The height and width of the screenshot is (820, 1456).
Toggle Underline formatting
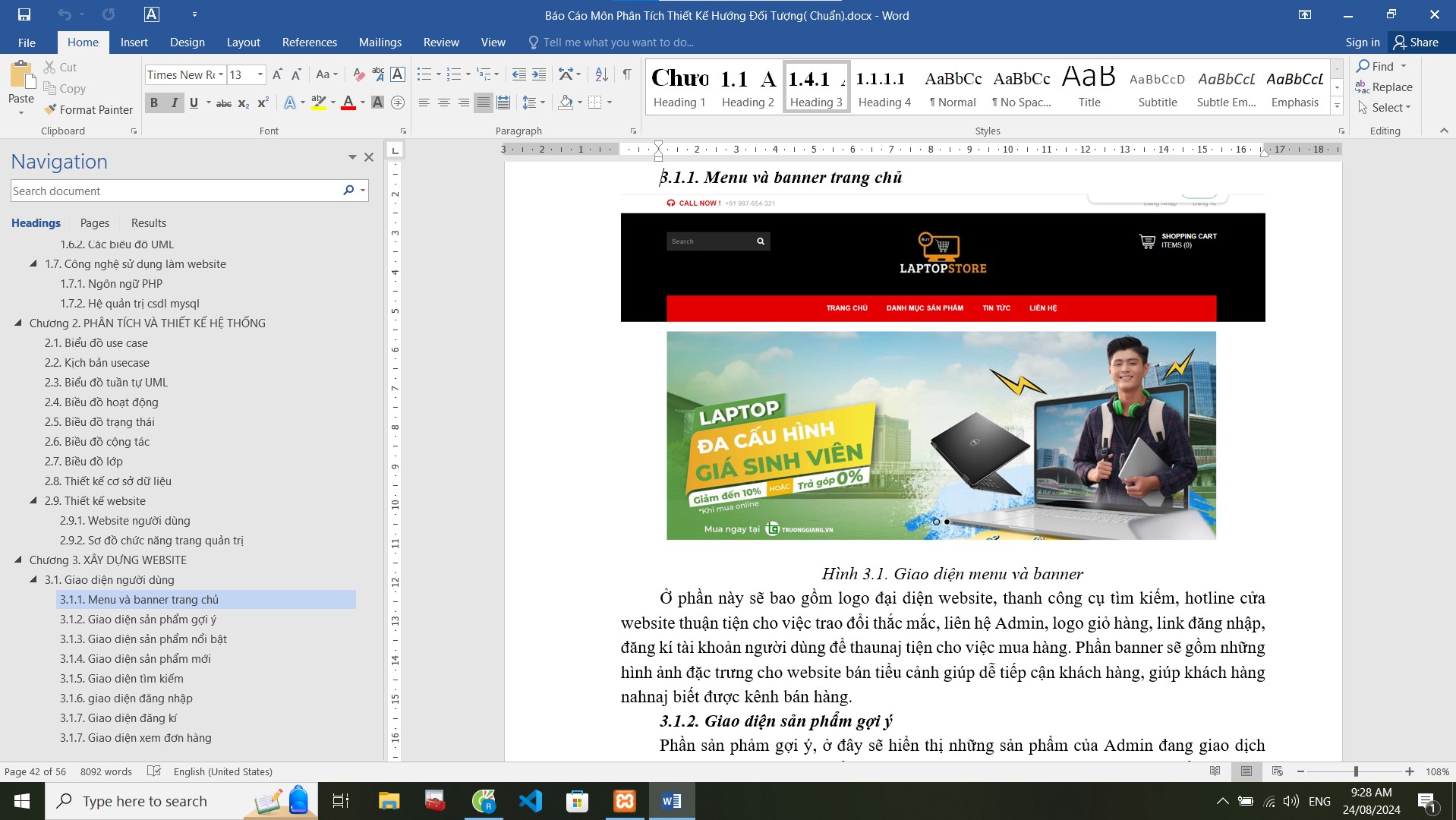[194, 103]
